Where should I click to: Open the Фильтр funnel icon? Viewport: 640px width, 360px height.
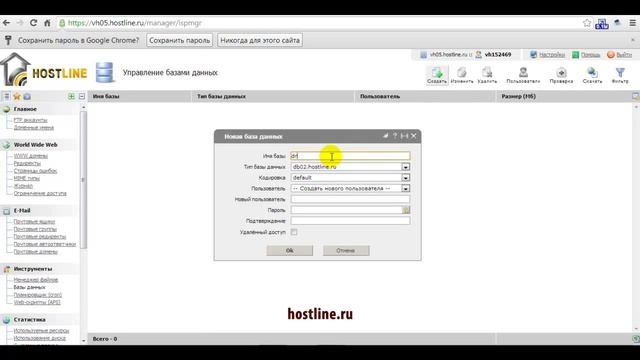tap(620, 76)
